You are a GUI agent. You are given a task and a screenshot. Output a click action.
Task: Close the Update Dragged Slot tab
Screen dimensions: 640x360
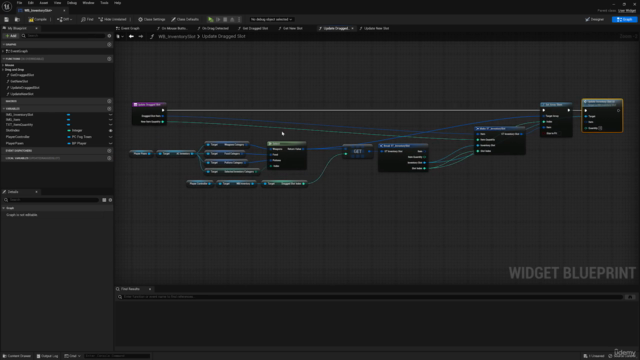point(353,28)
